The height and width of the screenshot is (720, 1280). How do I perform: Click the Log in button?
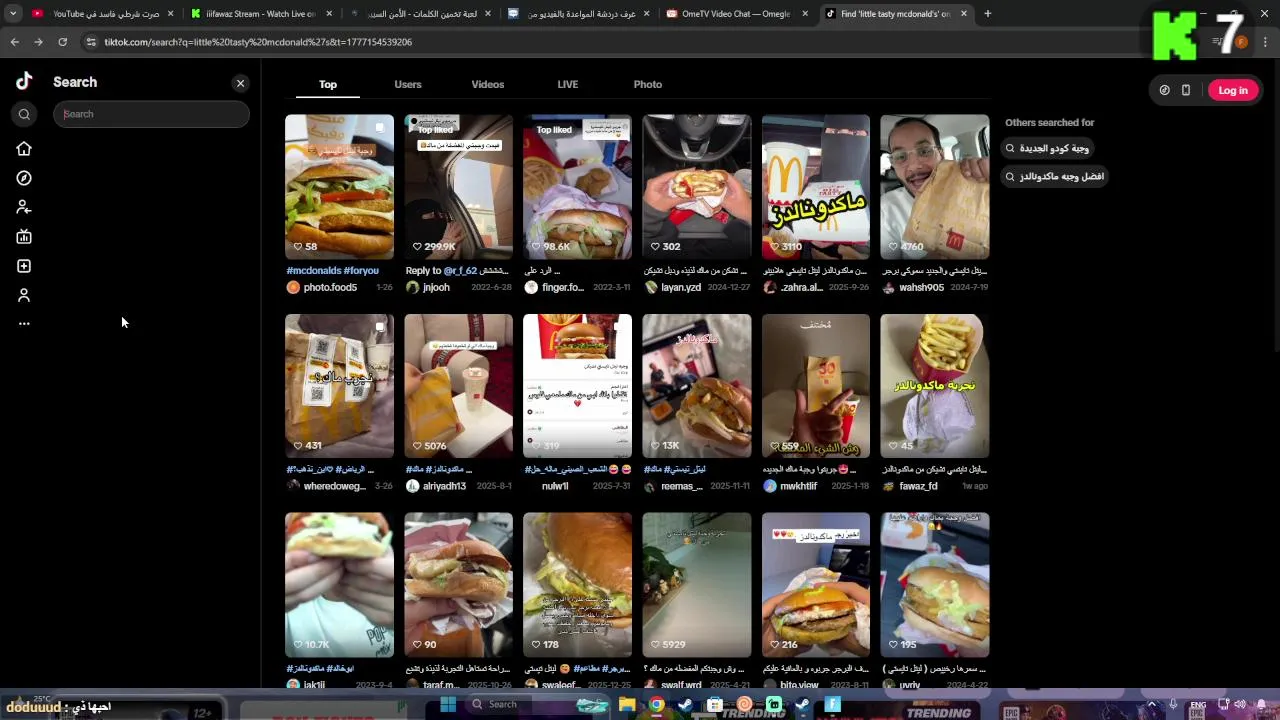(1233, 90)
